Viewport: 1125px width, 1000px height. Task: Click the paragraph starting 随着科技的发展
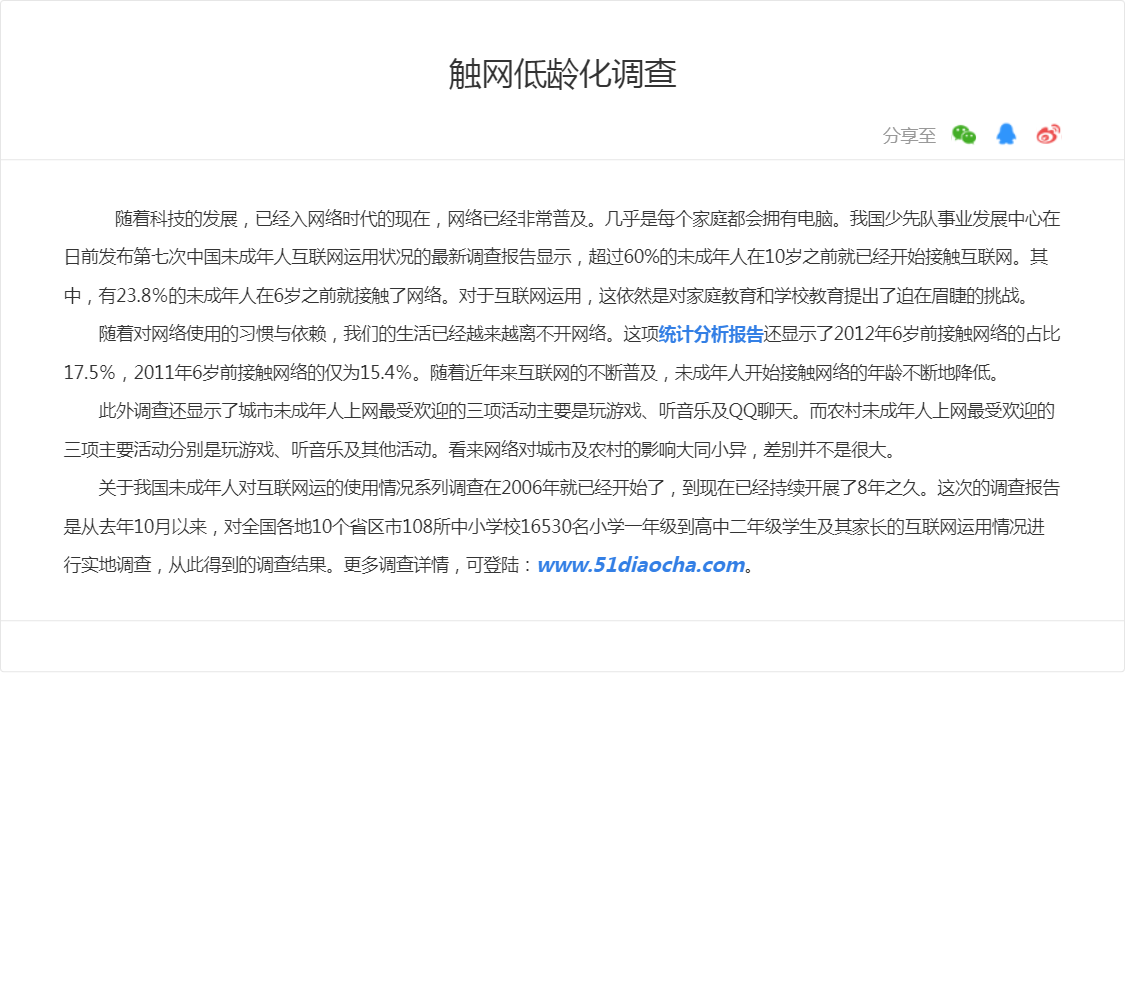coord(562,257)
